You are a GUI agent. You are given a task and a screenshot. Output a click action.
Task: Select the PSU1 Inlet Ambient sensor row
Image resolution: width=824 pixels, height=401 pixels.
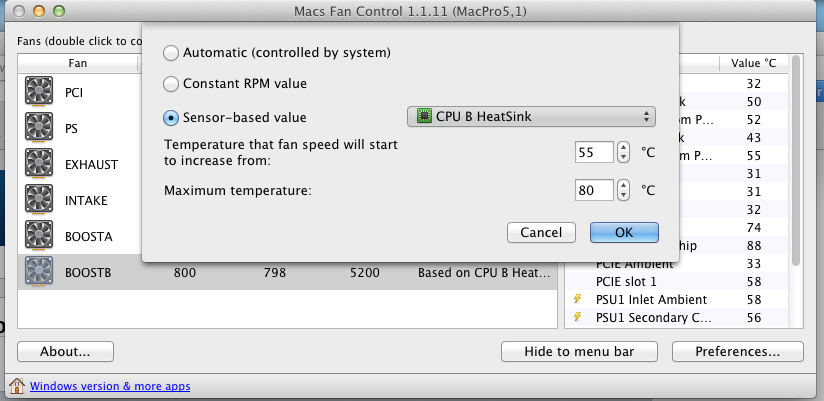tap(676, 300)
